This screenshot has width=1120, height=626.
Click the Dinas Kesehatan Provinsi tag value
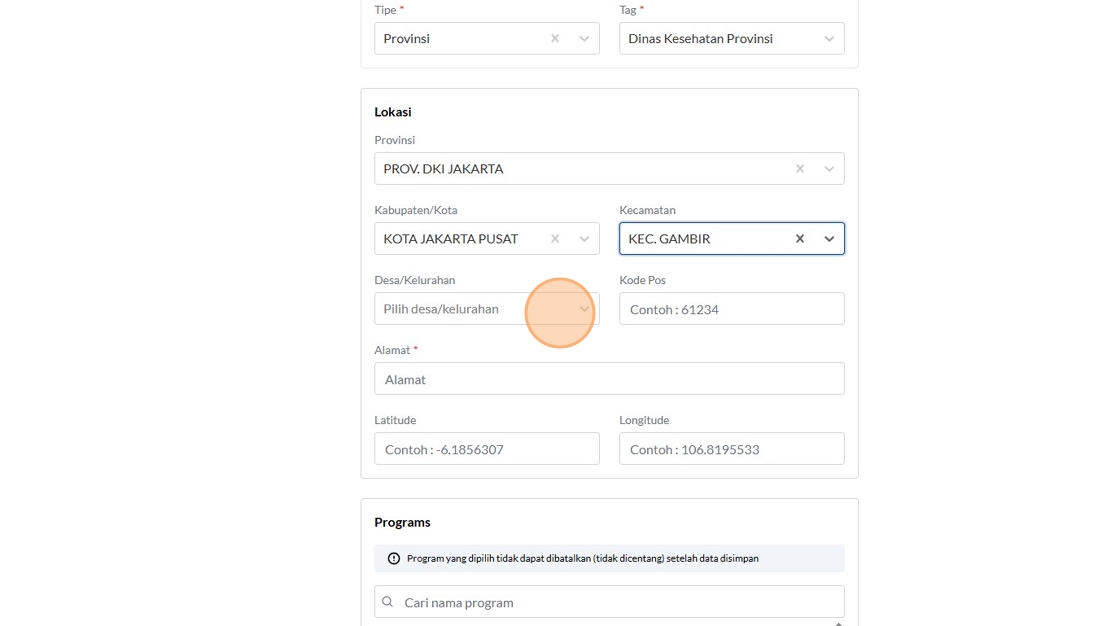click(700, 39)
